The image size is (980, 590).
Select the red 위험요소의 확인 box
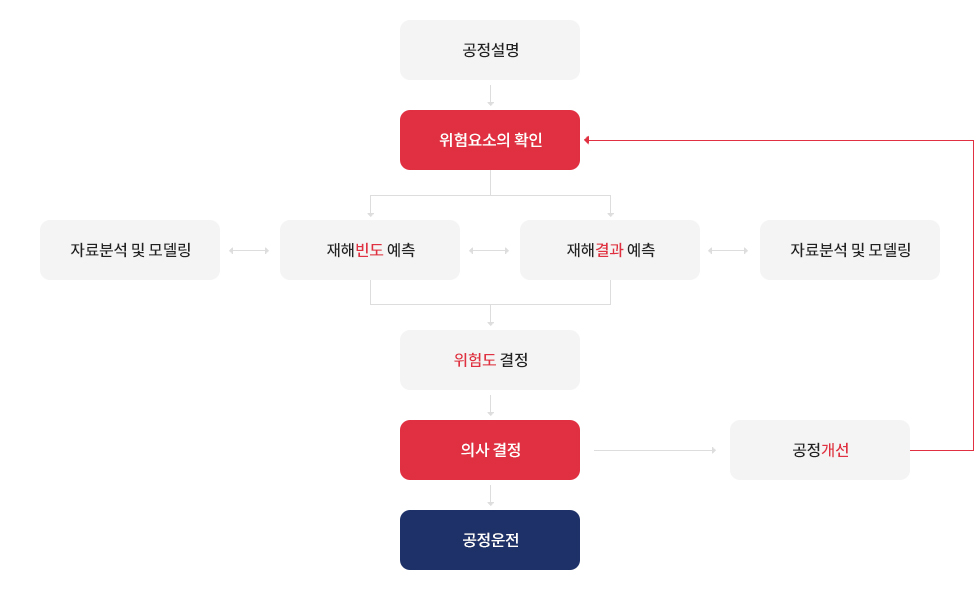pyautogui.click(x=490, y=140)
